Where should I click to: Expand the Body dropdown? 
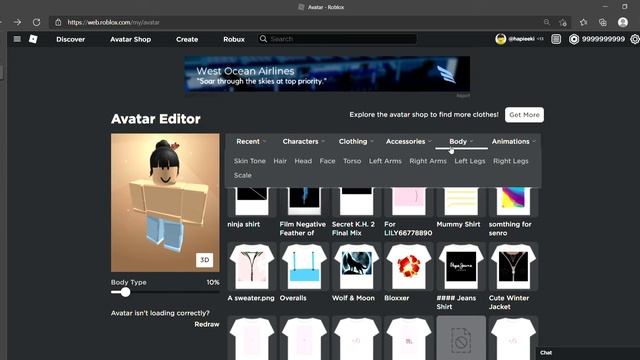[461, 141]
